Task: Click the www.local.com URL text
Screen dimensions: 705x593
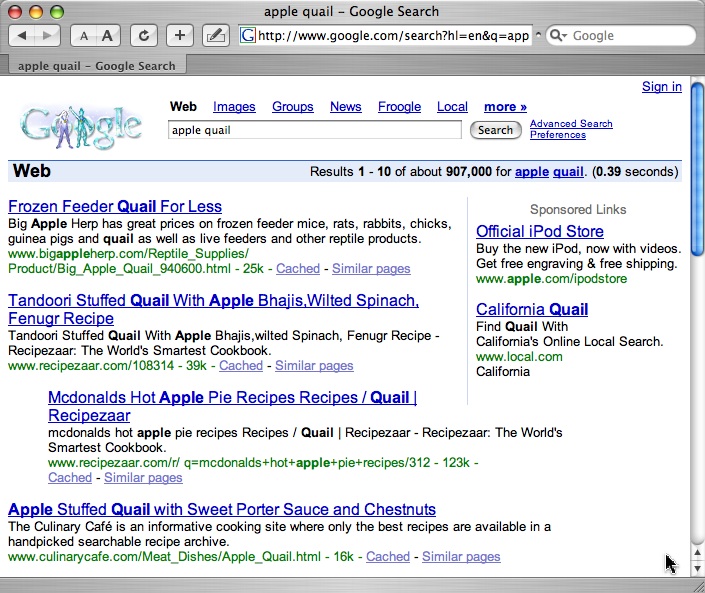Action: 519,357
